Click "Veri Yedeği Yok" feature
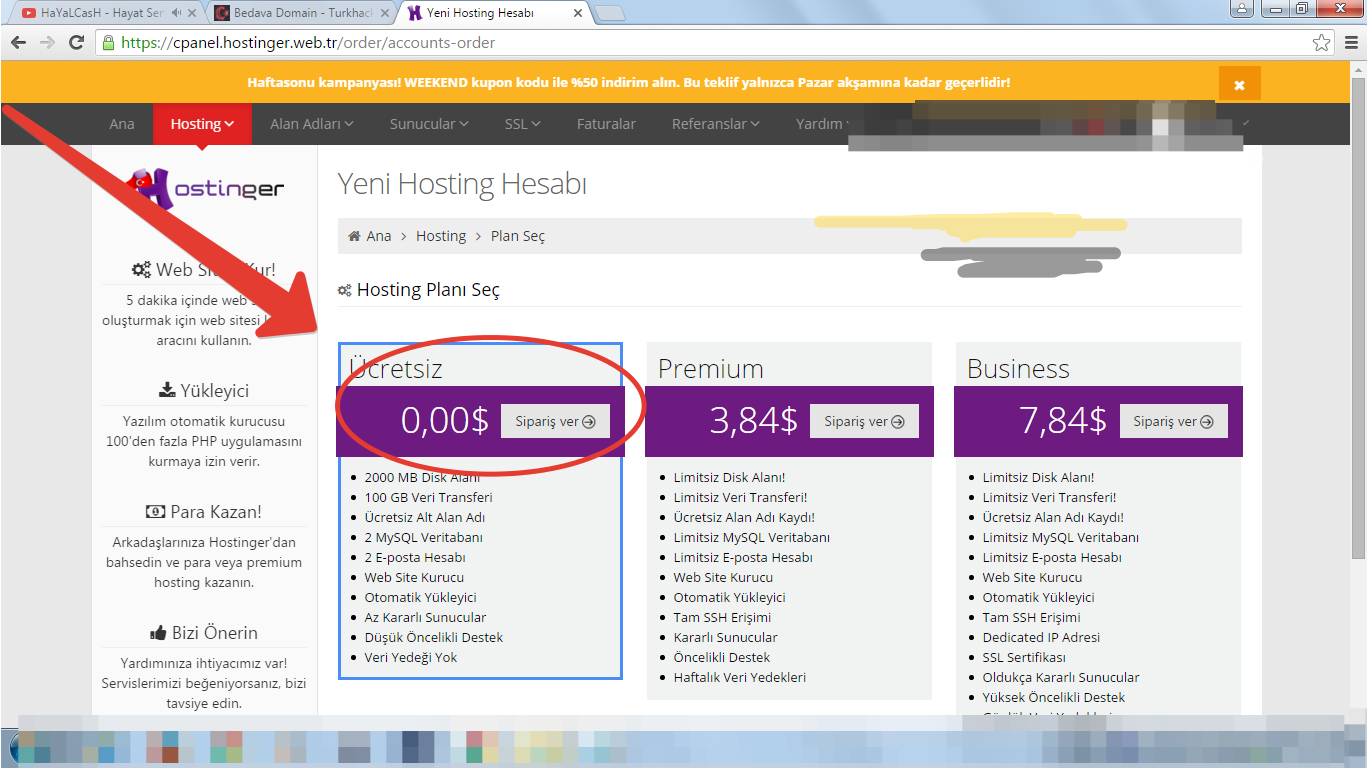This screenshot has width=1367, height=768. pos(411,657)
